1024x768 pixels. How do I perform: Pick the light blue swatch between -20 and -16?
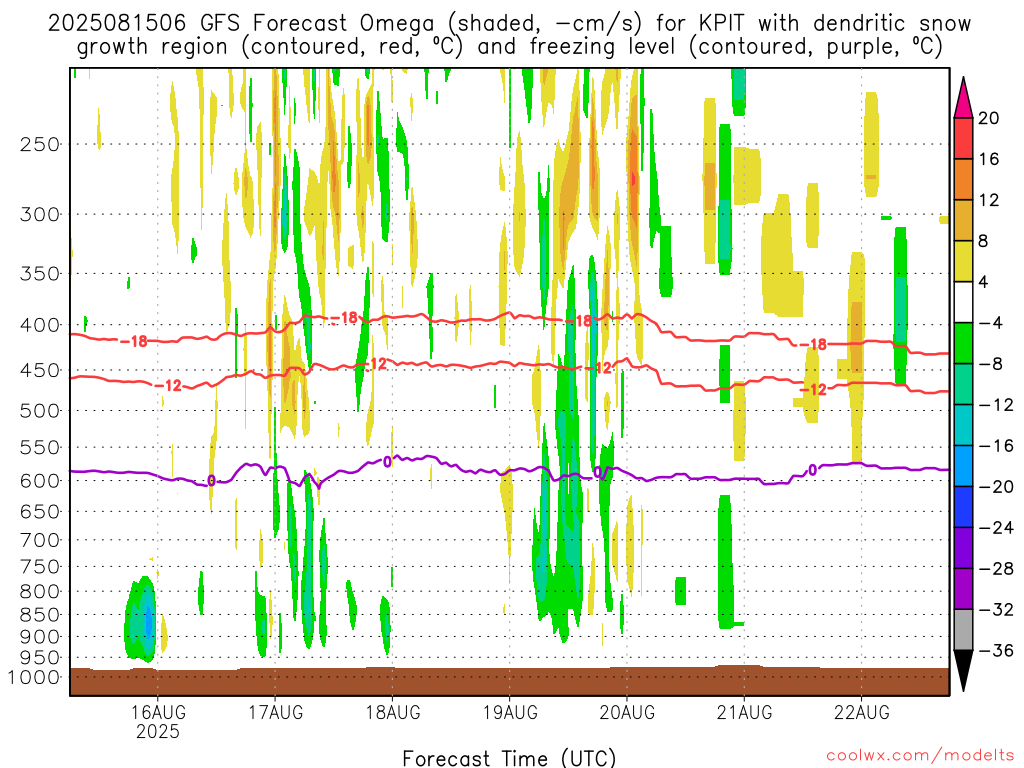(x=963, y=466)
